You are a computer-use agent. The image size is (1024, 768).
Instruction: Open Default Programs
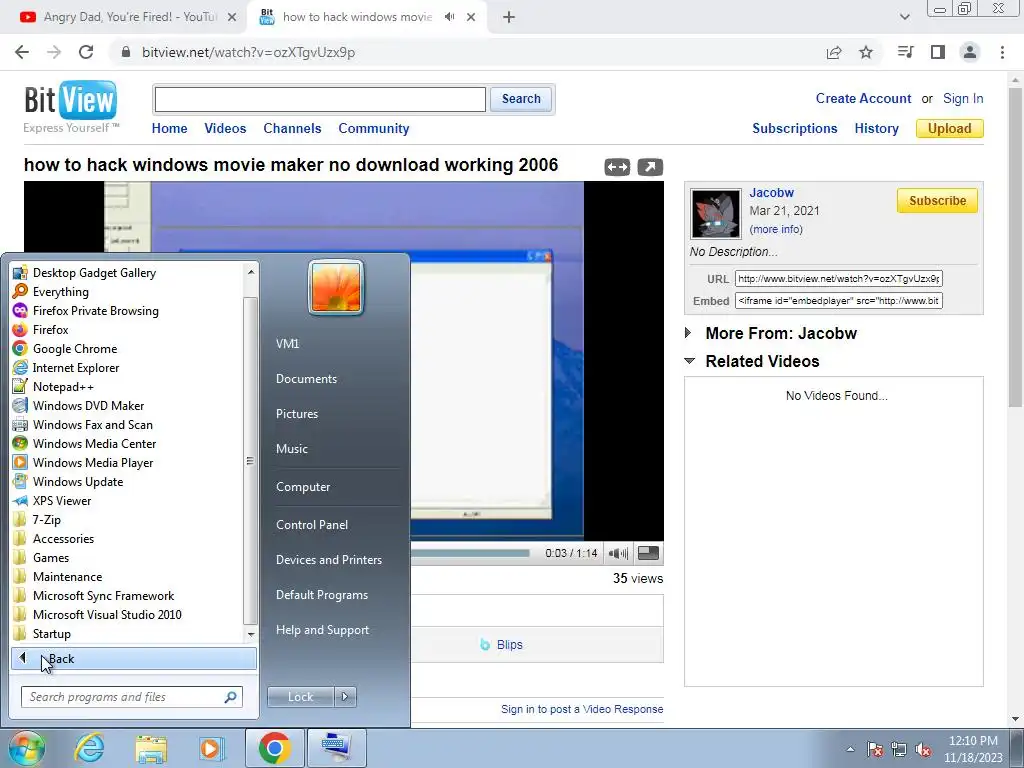click(x=321, y=595)
